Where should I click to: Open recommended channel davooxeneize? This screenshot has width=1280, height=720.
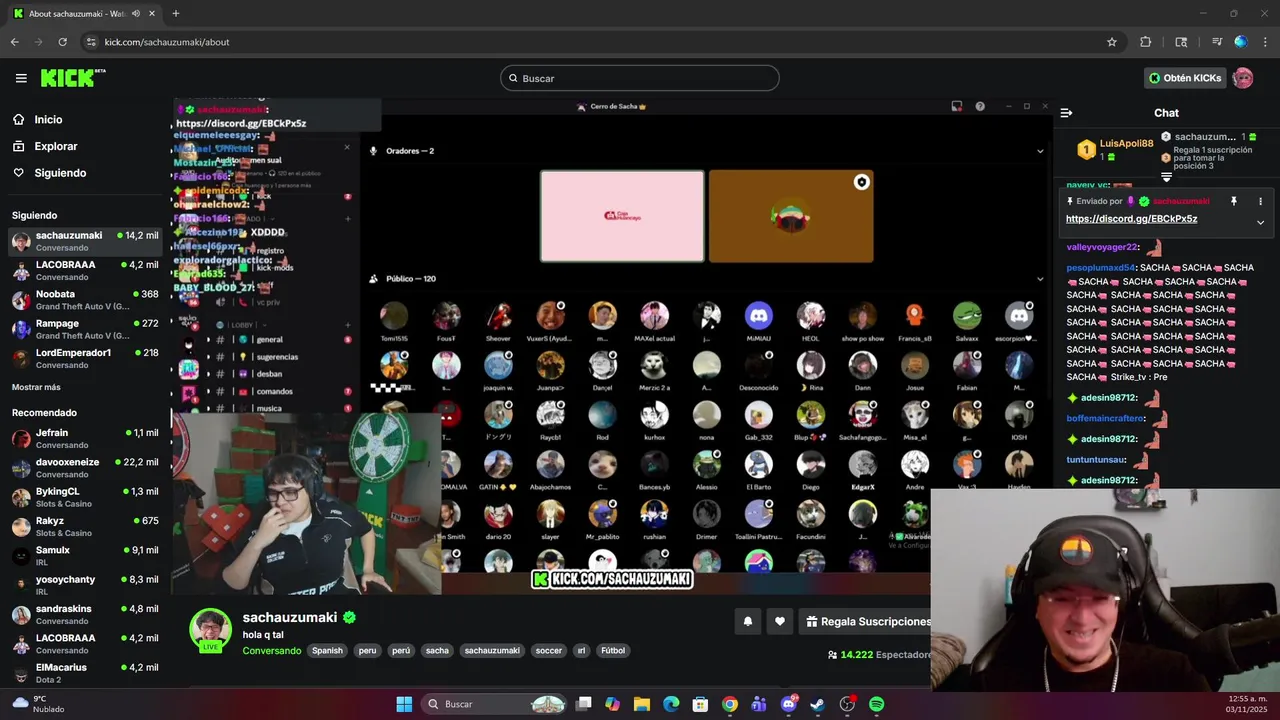pyautogui.click(x=85, y=468)
